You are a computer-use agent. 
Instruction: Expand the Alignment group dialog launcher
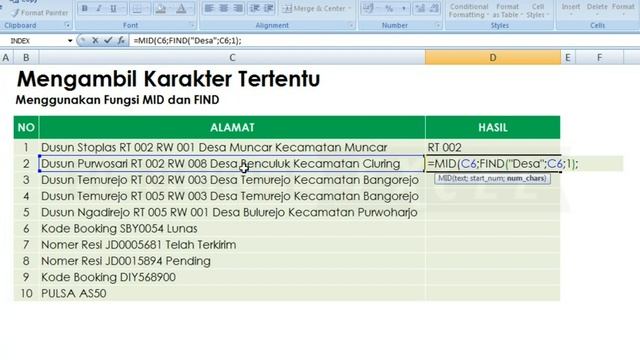[x=351, y=25]
